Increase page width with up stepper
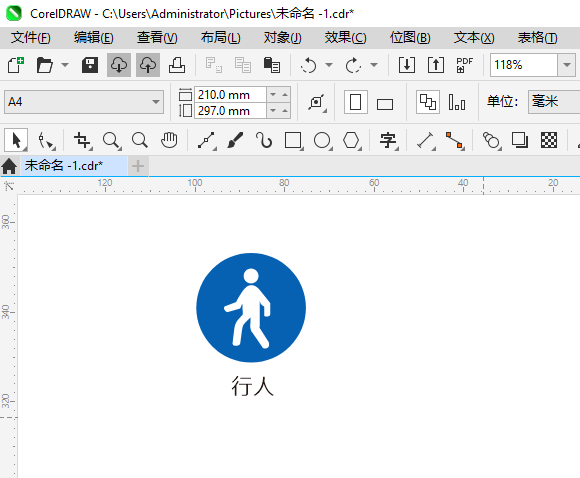Screen dimensions: 580x478 (x=285, y=95)
